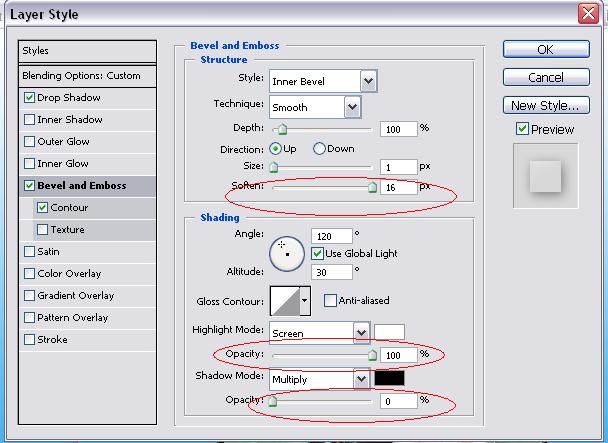Enable the Outer Glow checkbox
The width and height of the screenshot is (608, 443).
pyautogui.click(x=29, y=142)
